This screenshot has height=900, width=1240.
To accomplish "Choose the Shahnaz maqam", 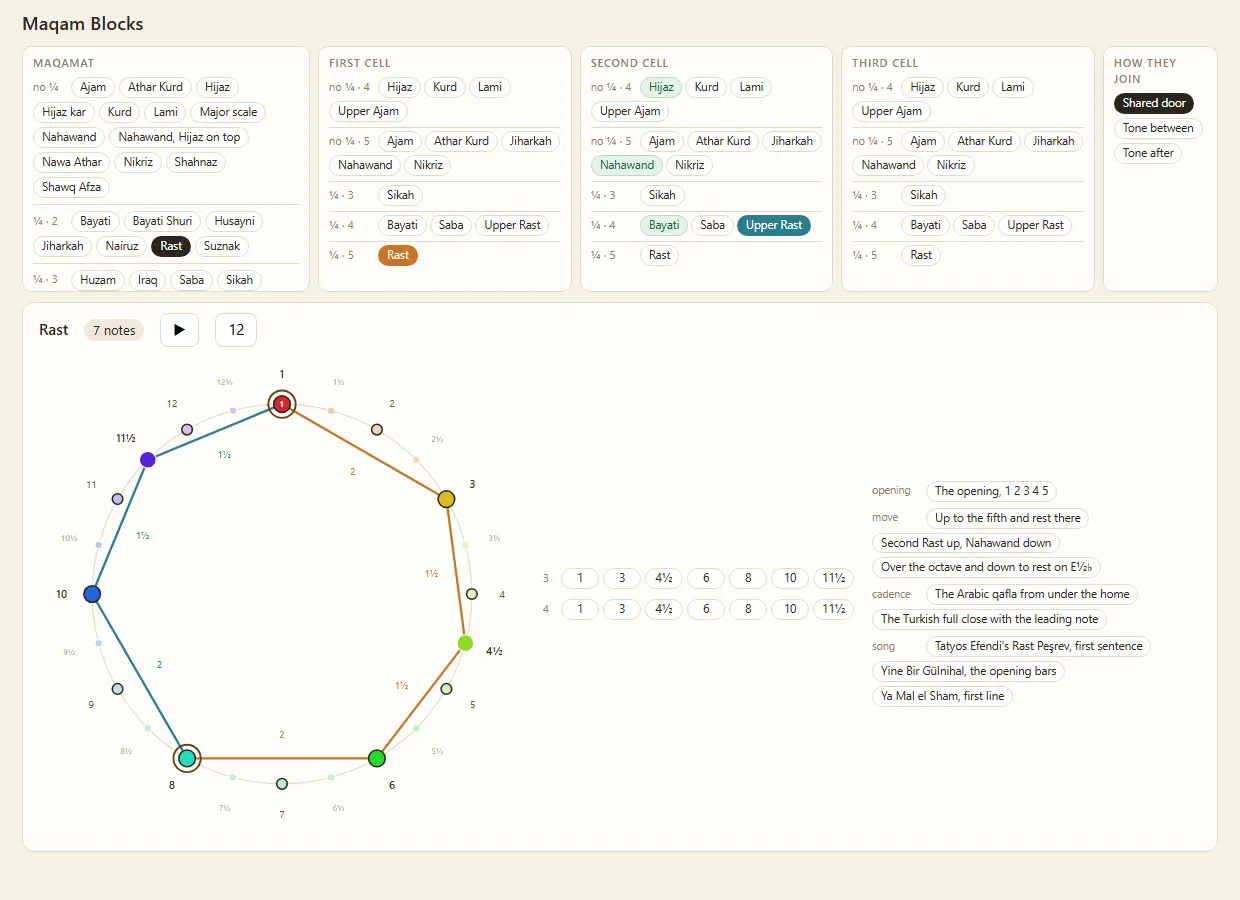I will click(195, 162).
